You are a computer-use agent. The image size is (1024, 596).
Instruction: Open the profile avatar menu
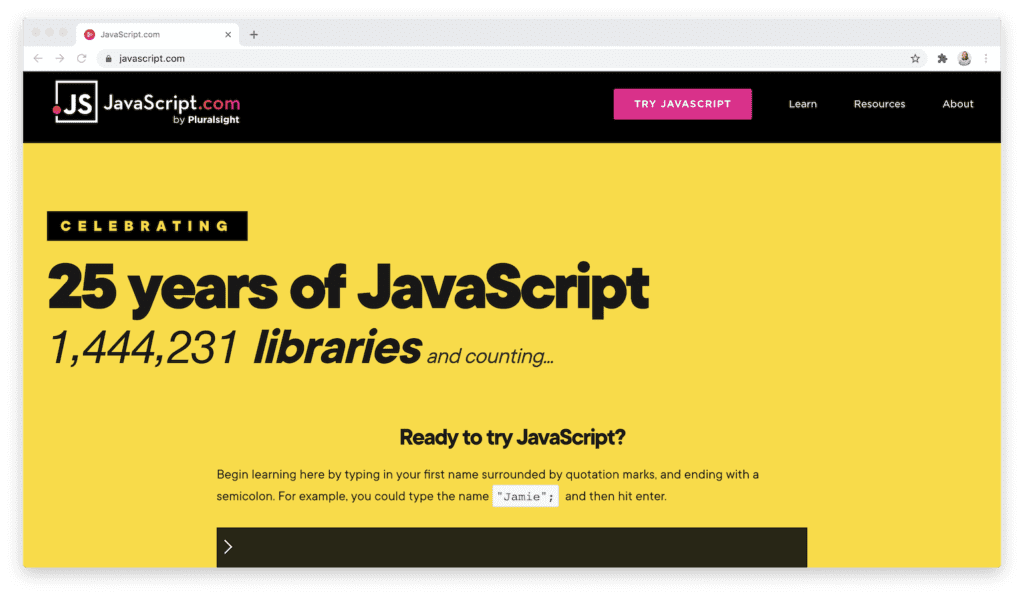pyautogui.click(x=965, y=59)
